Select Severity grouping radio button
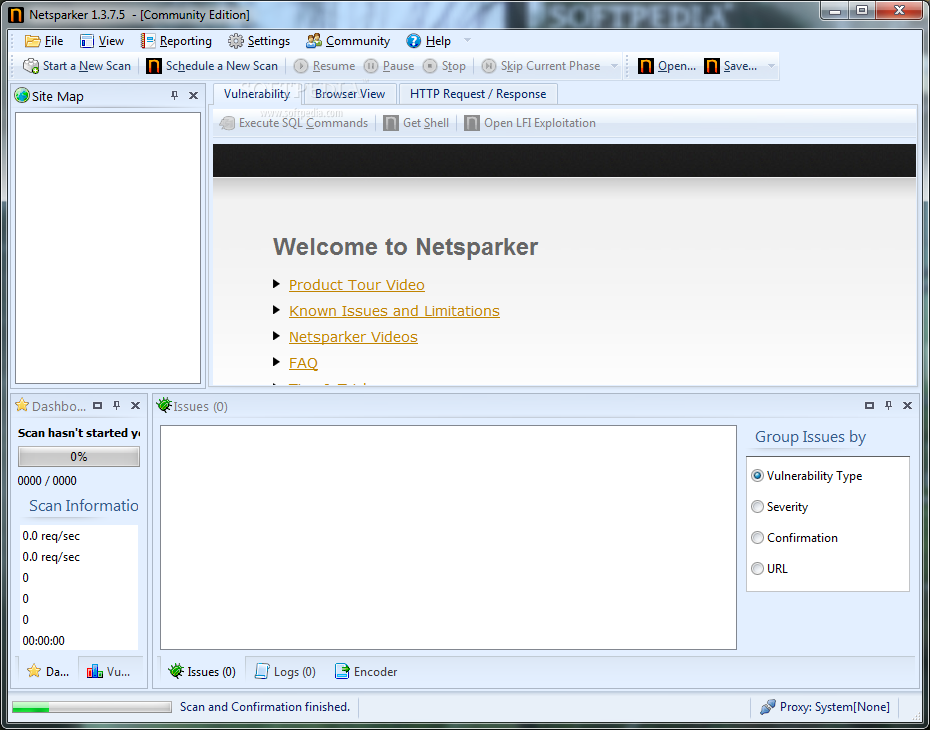The image size is (930, 730). tap(757, 506)
